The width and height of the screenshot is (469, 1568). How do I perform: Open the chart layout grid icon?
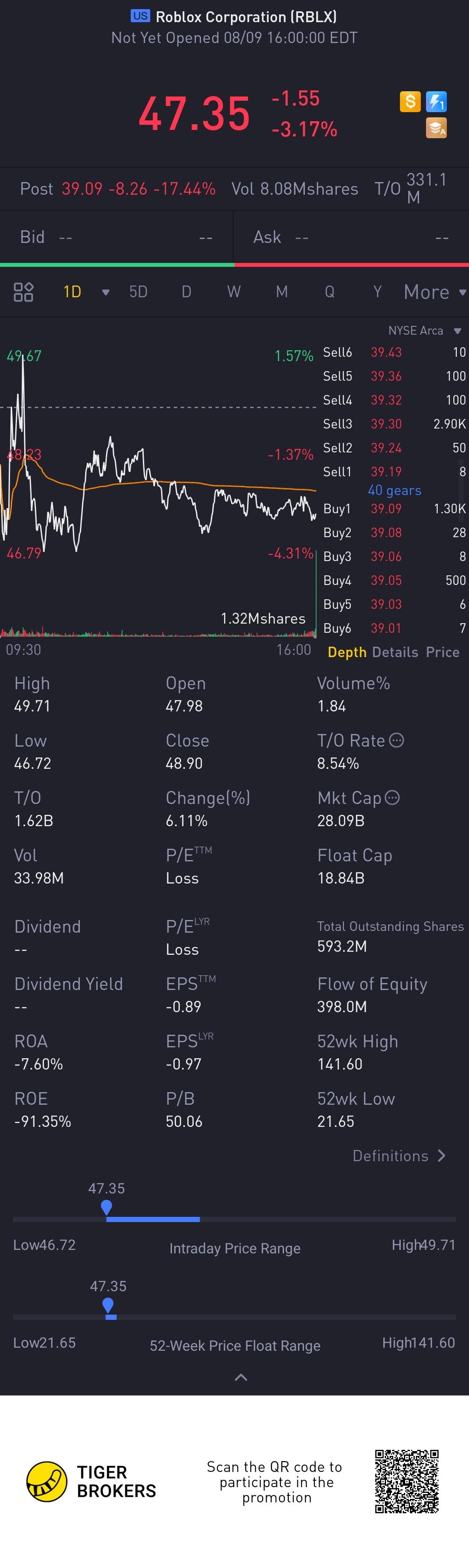(x=24, y=292)
